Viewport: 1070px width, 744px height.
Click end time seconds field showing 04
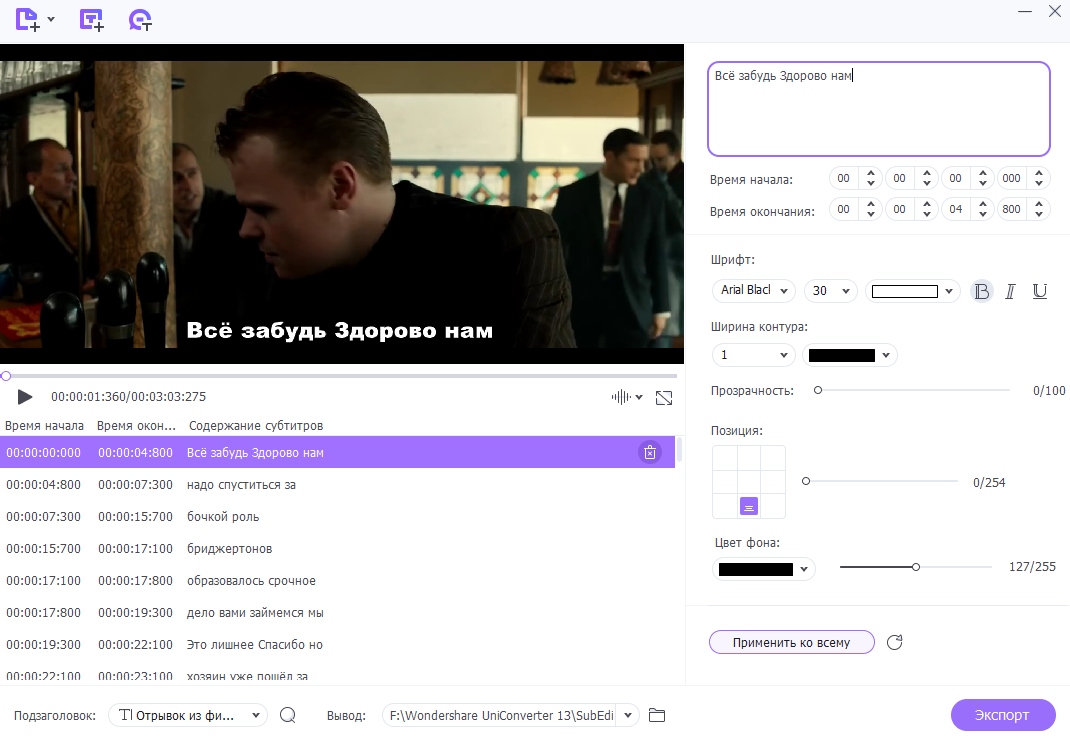click(955, 209)
